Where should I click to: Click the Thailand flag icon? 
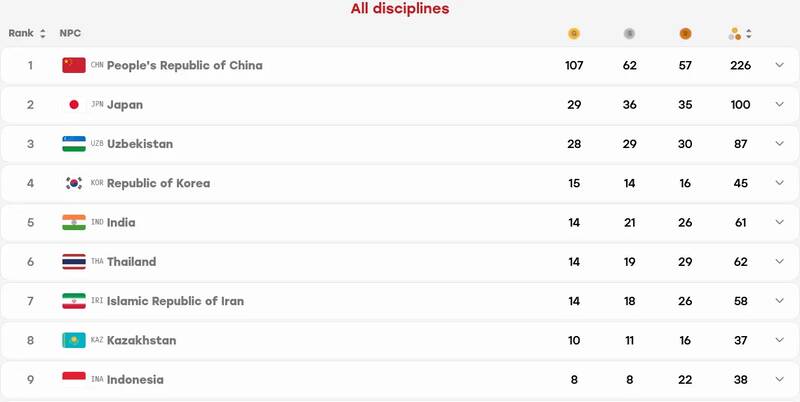[74, 262]
